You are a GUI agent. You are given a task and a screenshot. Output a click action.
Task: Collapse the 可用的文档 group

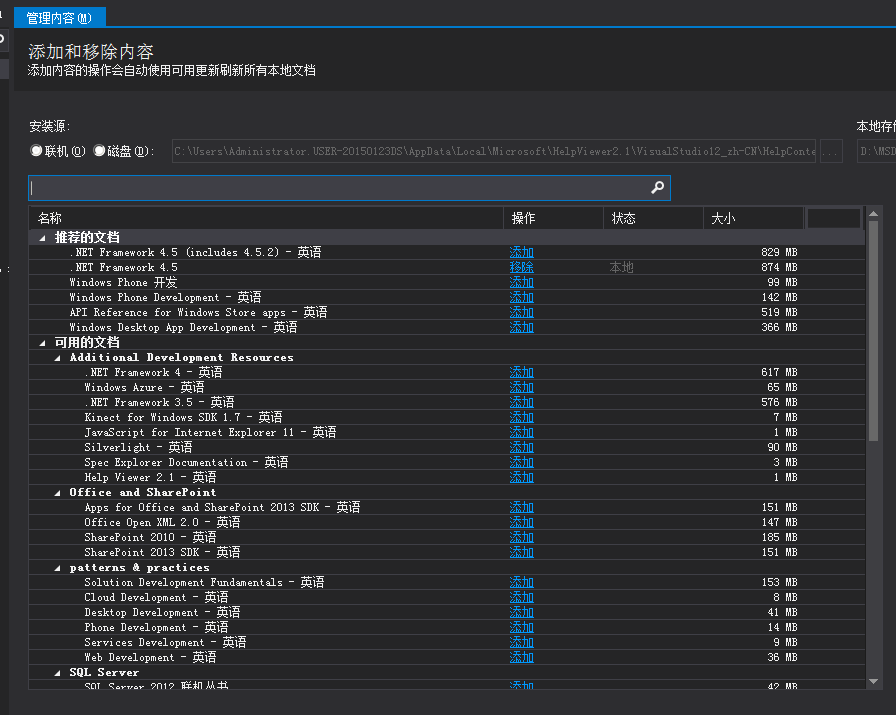coord(42,343)
